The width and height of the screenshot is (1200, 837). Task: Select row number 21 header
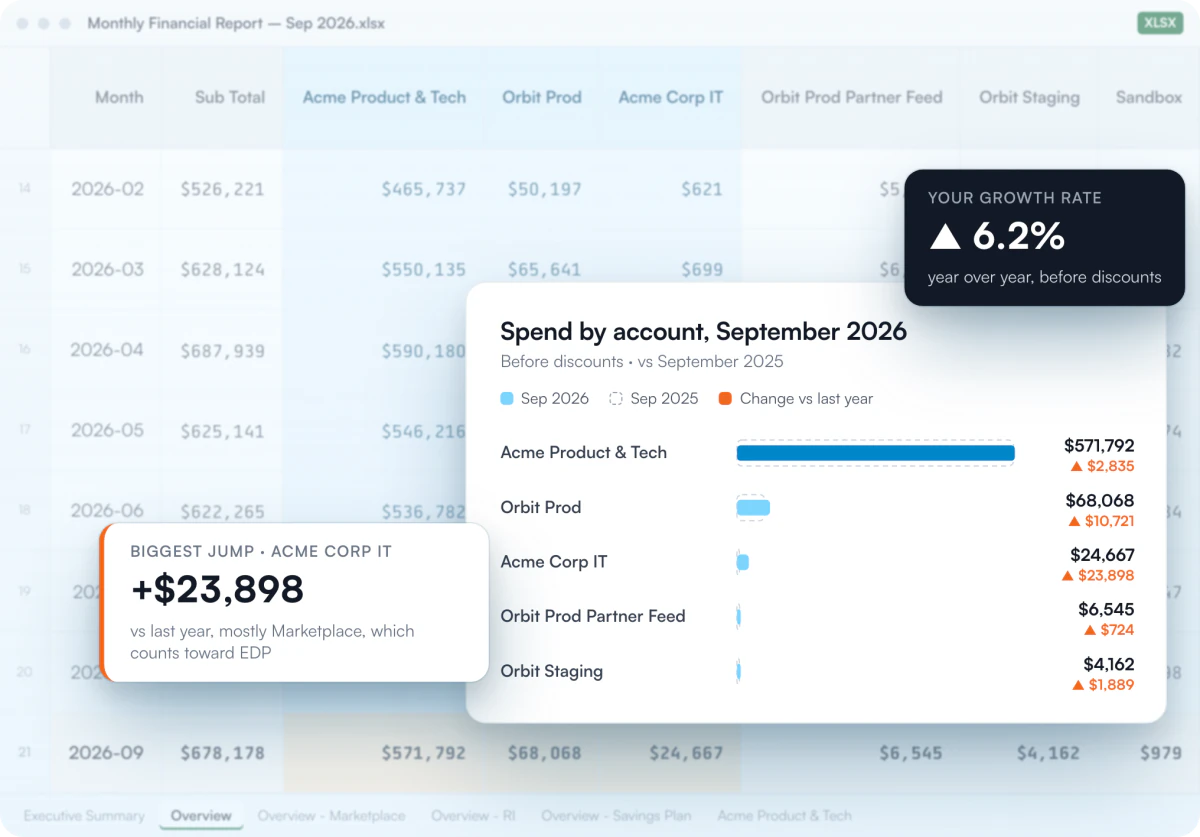click(25, 752)
